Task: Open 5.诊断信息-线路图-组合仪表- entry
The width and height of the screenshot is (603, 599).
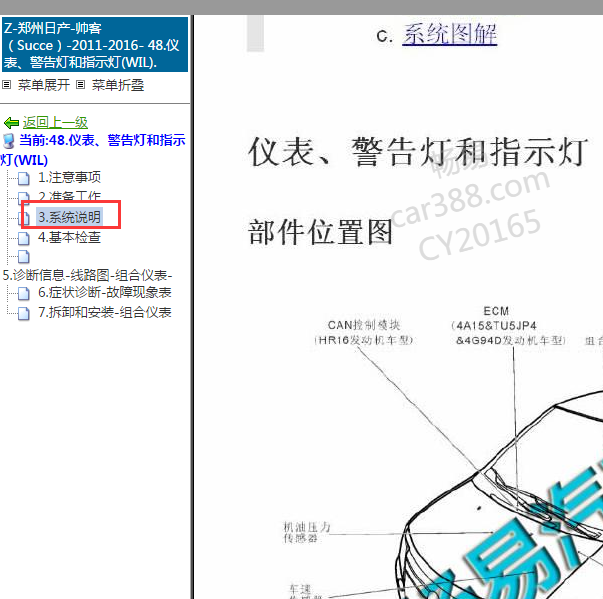Action: point(87,275)
